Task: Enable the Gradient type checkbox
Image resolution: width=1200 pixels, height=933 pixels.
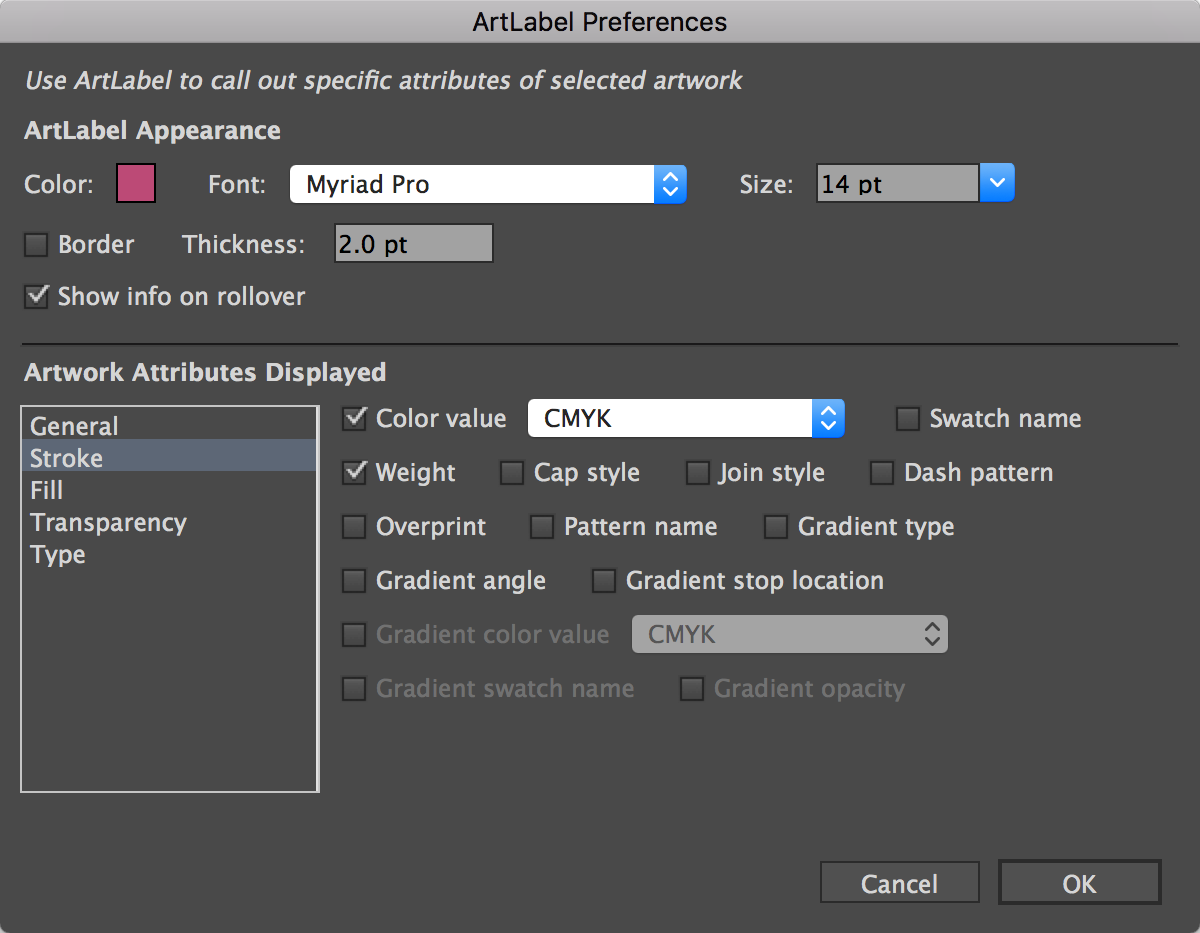Action: tap(775, 527)
